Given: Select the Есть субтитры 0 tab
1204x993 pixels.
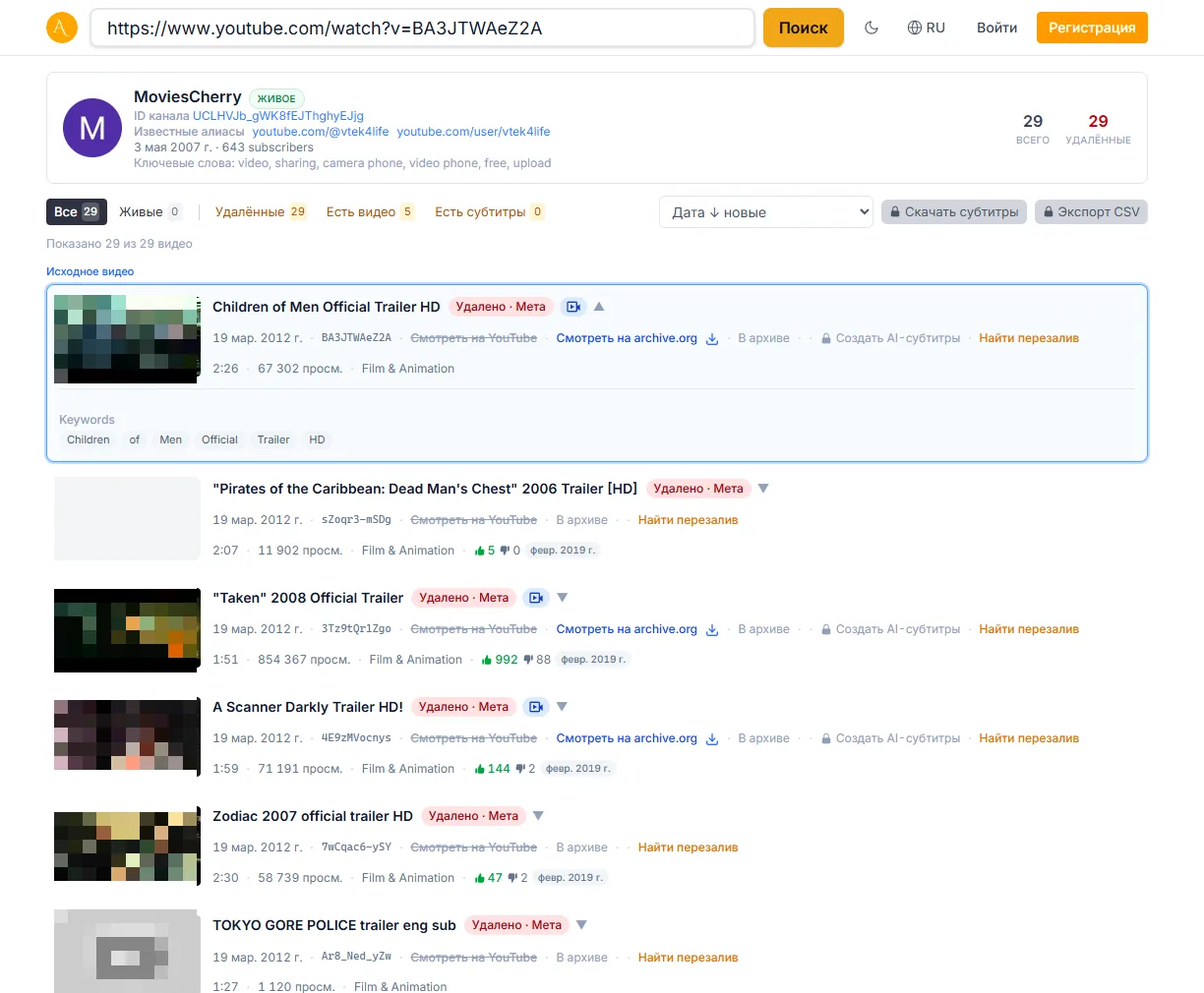Looking at the screenshot, I should pos(489,211).
